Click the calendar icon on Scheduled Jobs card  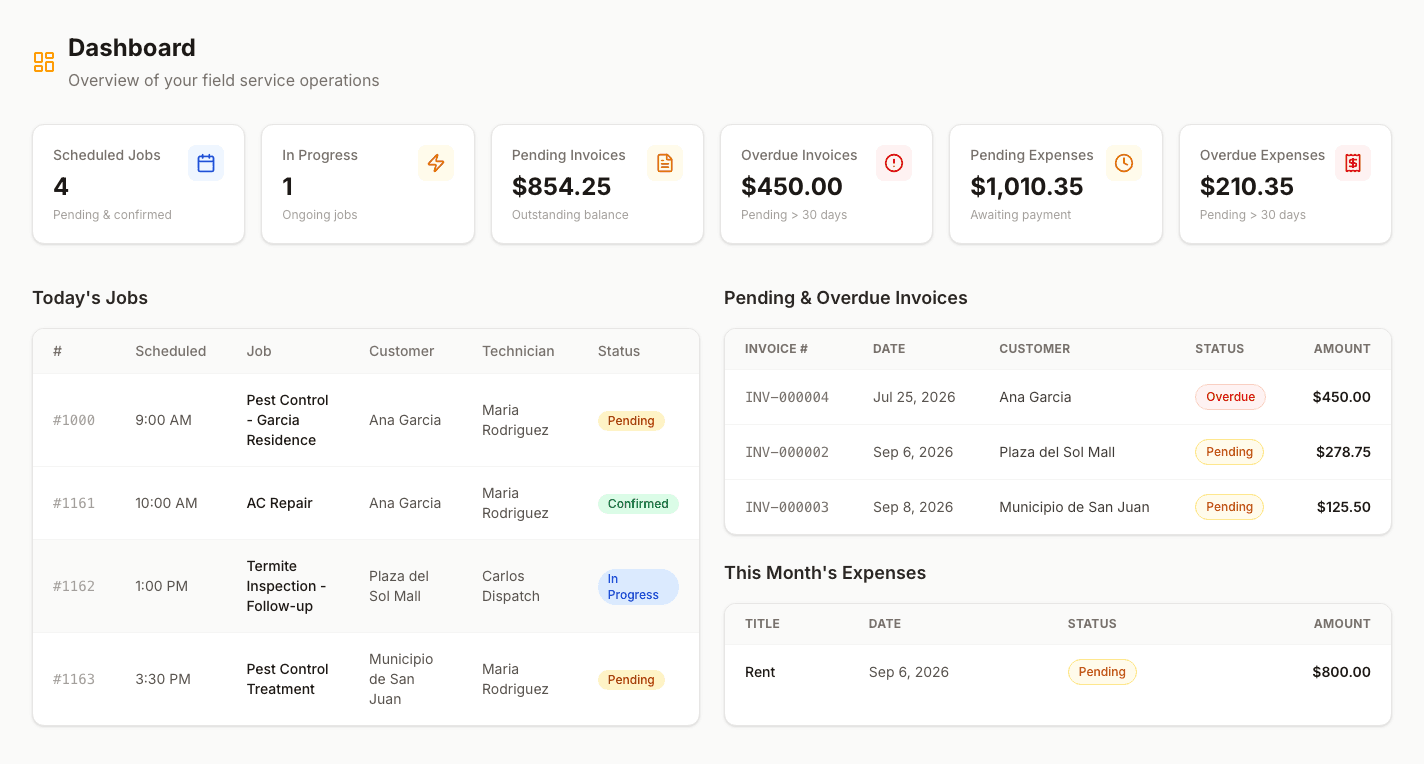coord(206,163)
